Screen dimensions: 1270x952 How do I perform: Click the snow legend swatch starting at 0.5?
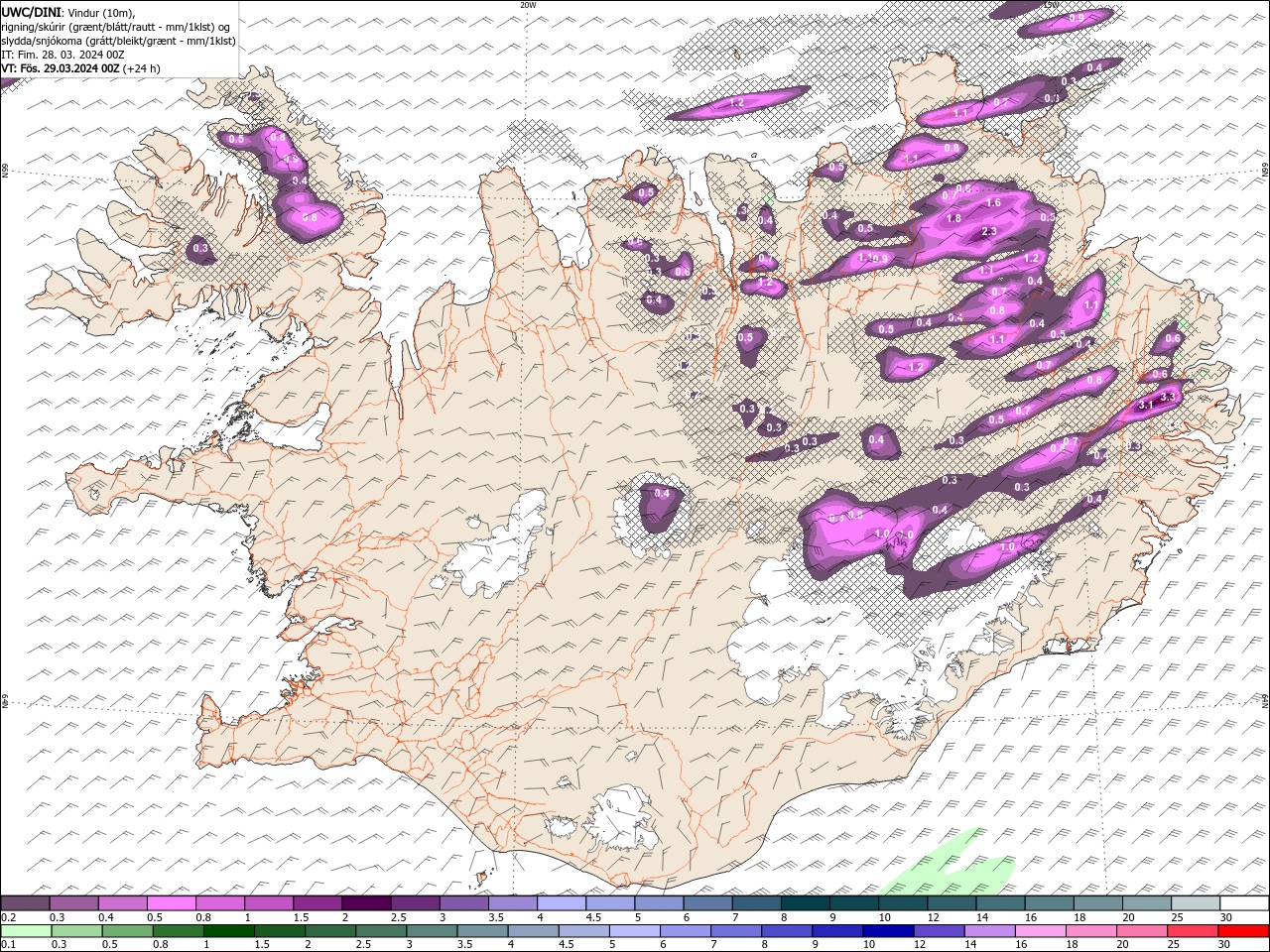(x=172, y=903)
